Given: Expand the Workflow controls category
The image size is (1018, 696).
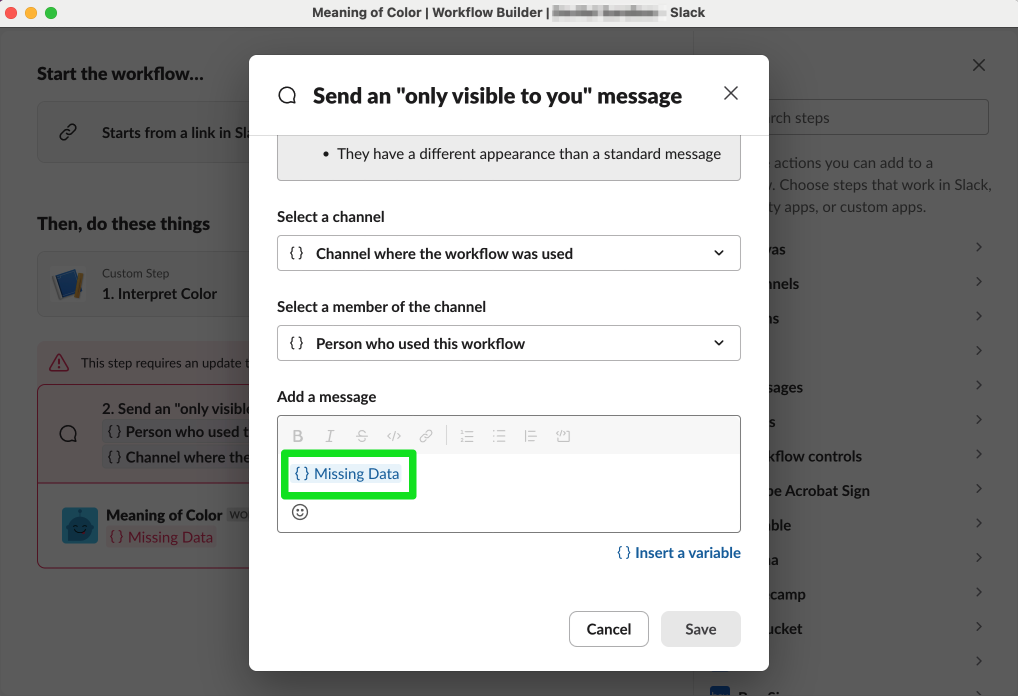Looking at the screenshot, I should pyautogui.click(x=860, y=456).
